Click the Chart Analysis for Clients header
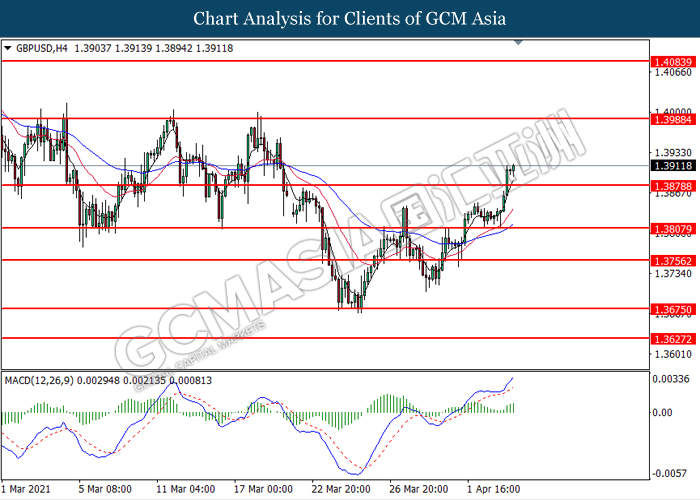The image size is (700, 500). [x=350, y=18]
